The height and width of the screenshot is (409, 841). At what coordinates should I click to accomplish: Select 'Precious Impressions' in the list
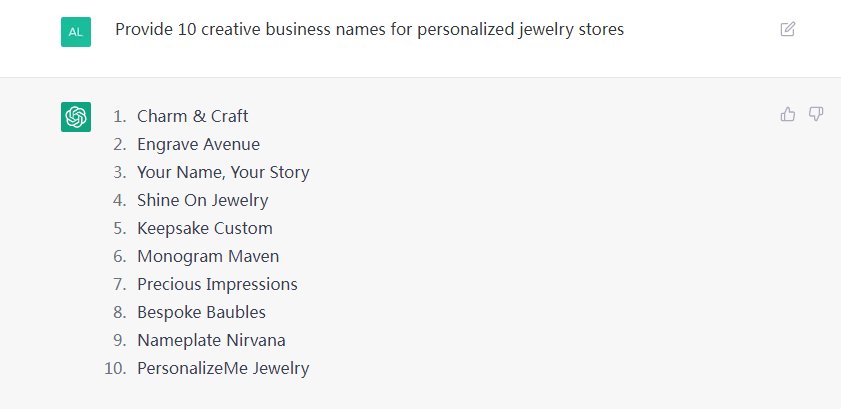[217, 284]
